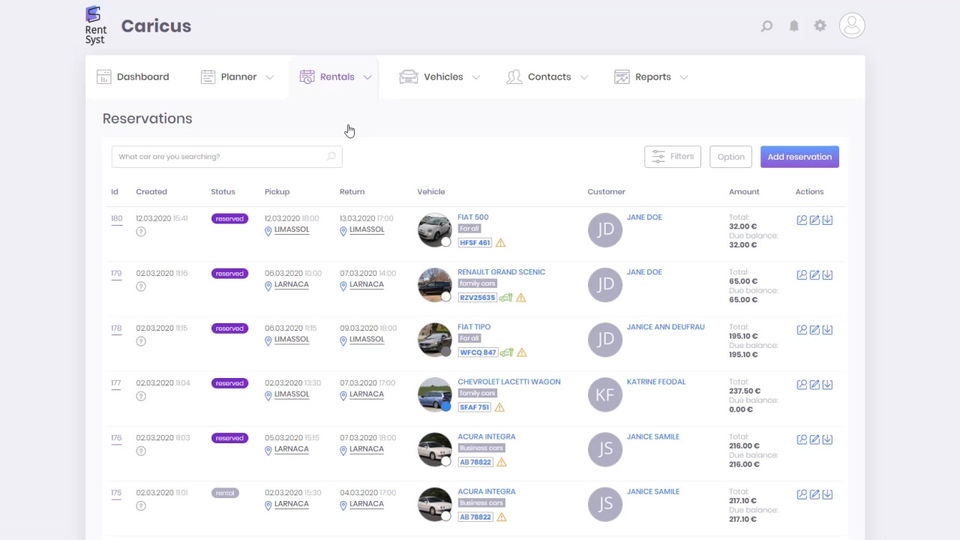This screenshot has height=540, width=960.
Task: Go to the Dashboard tab
Action: (133, 77)
